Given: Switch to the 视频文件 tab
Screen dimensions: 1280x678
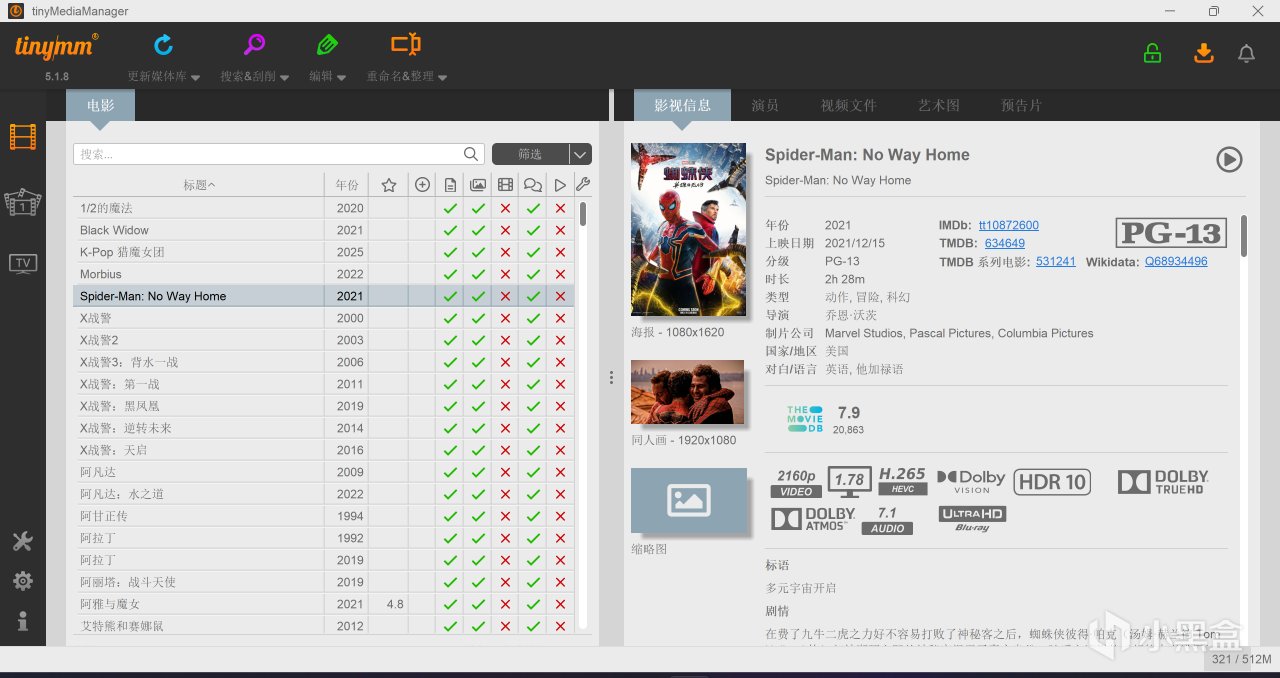Looking at the screenshot, I should [848, 105].
